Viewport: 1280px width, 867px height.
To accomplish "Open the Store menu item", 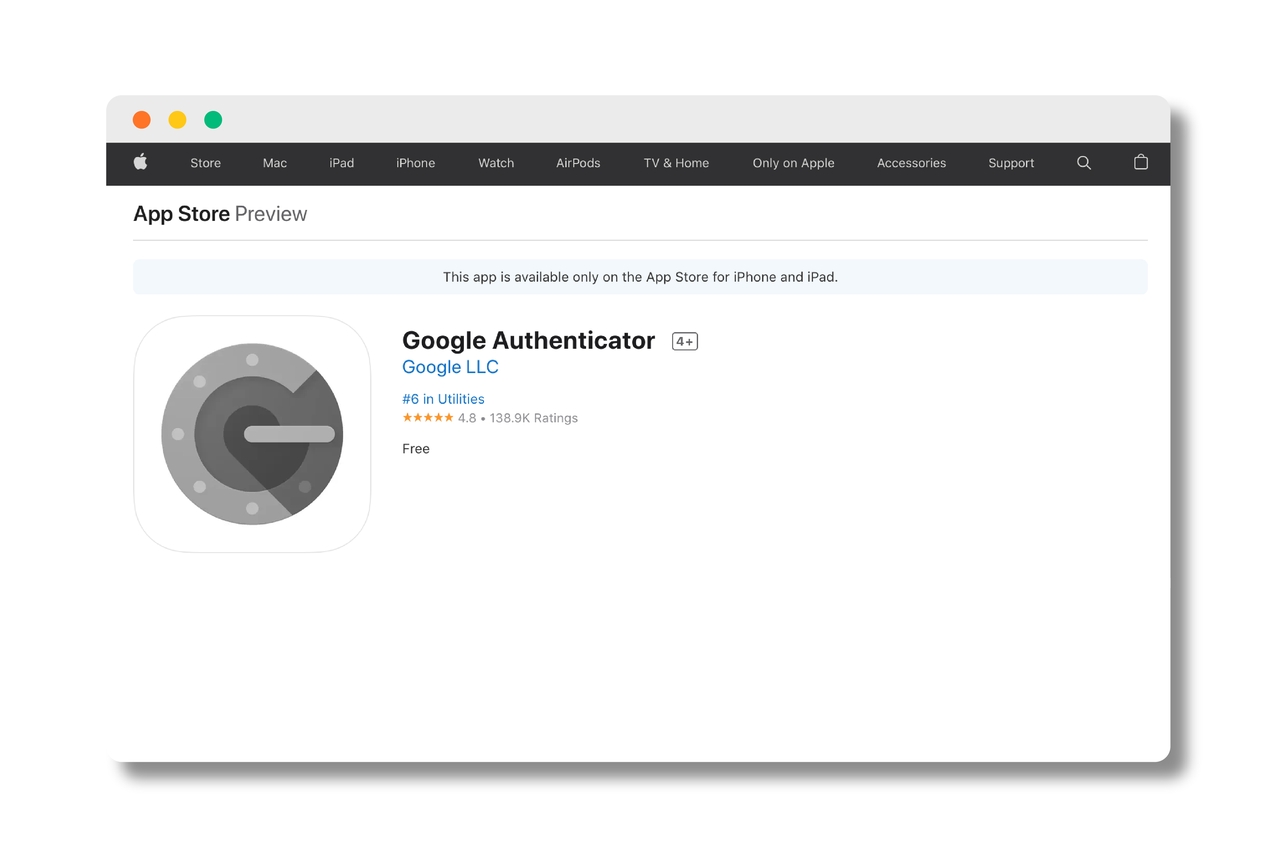I will tap(206, 163).
